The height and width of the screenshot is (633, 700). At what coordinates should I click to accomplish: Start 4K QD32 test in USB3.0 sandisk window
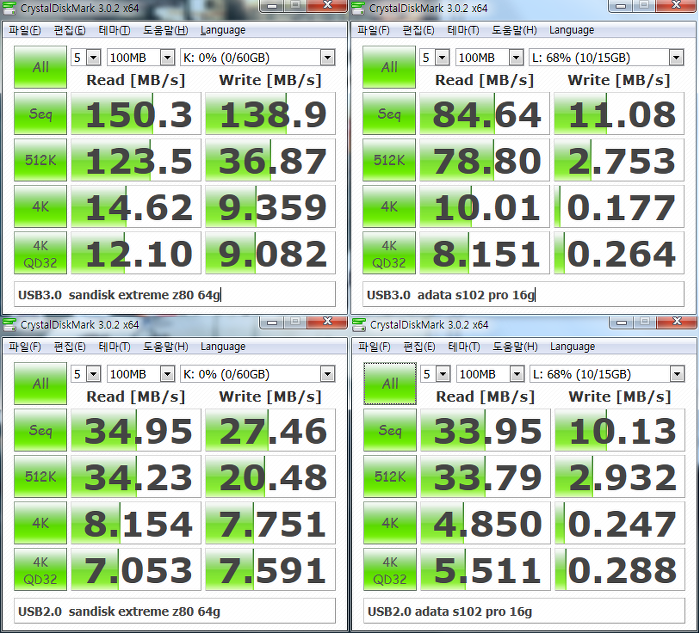40,253
